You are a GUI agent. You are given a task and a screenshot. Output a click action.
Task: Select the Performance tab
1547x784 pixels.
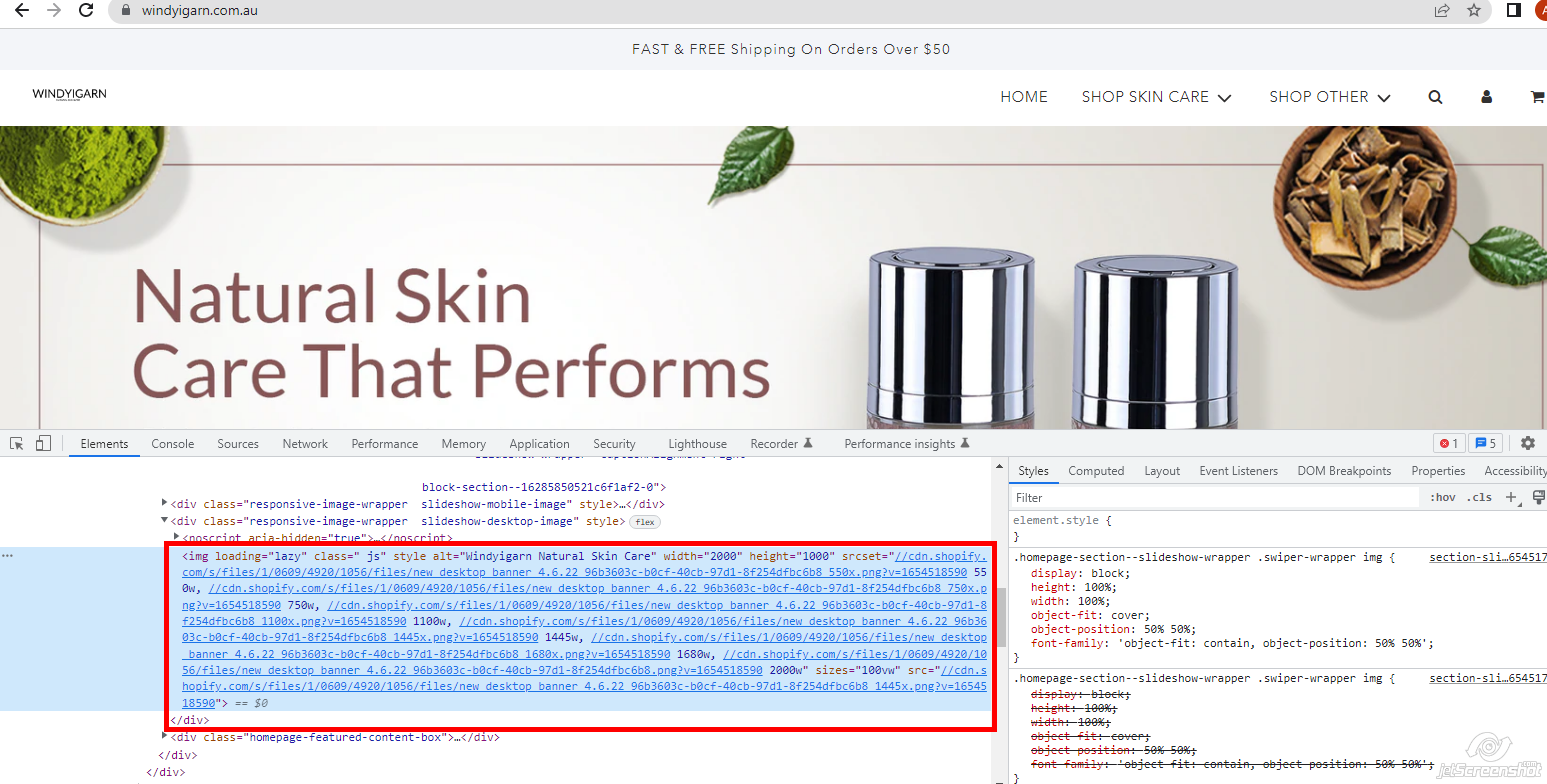click(385, 444)
